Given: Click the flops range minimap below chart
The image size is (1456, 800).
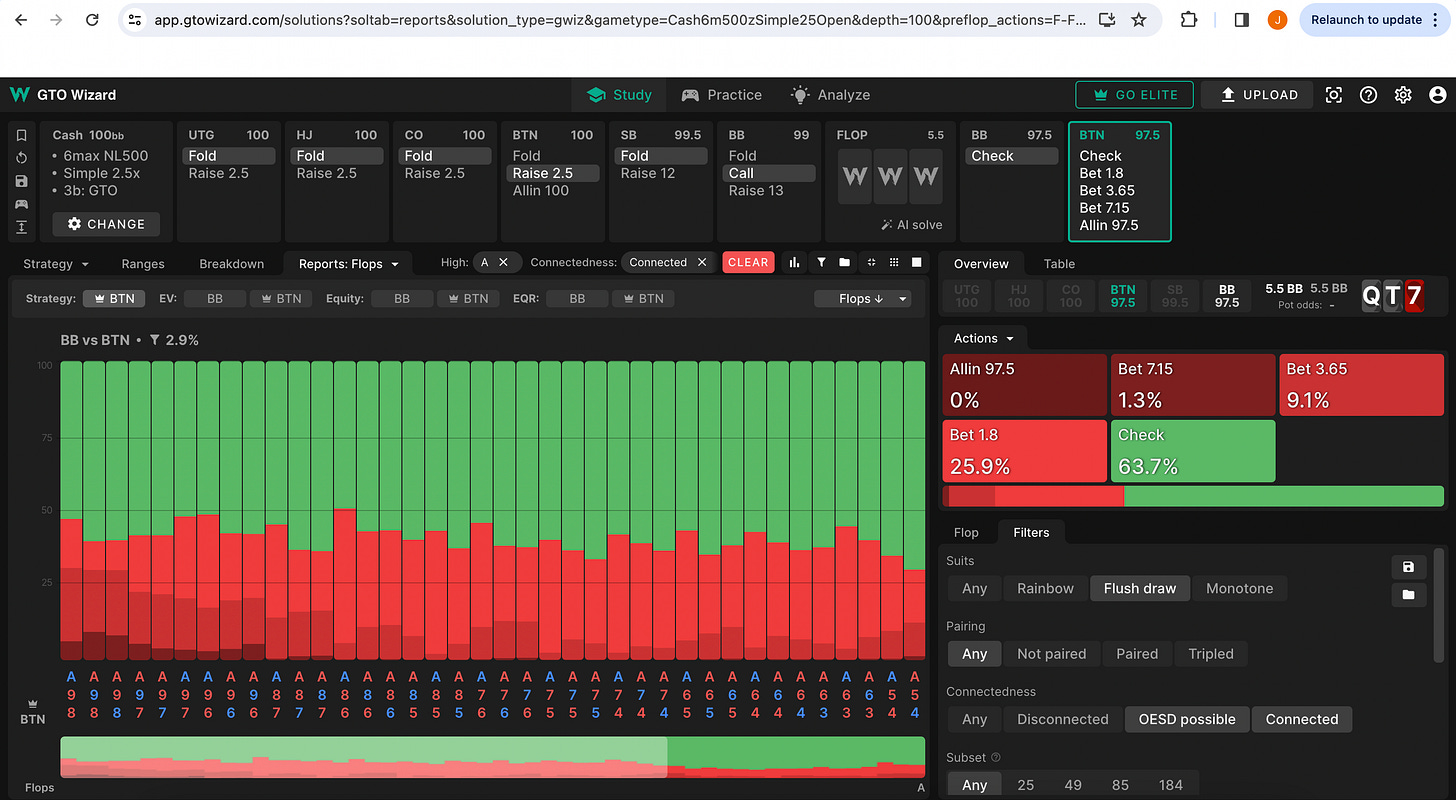Looking at the screenshot, I should pyautogui.click(x=492, y=757).
